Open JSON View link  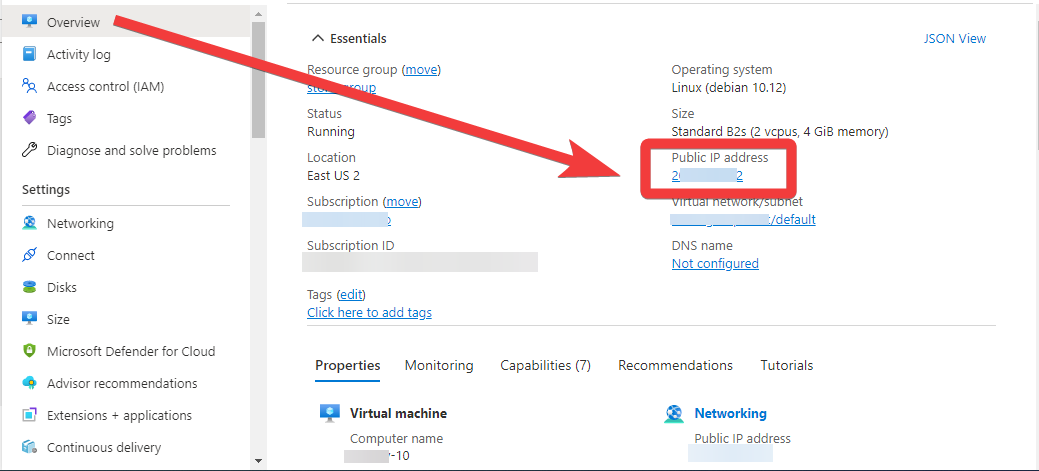coord(954,38)
